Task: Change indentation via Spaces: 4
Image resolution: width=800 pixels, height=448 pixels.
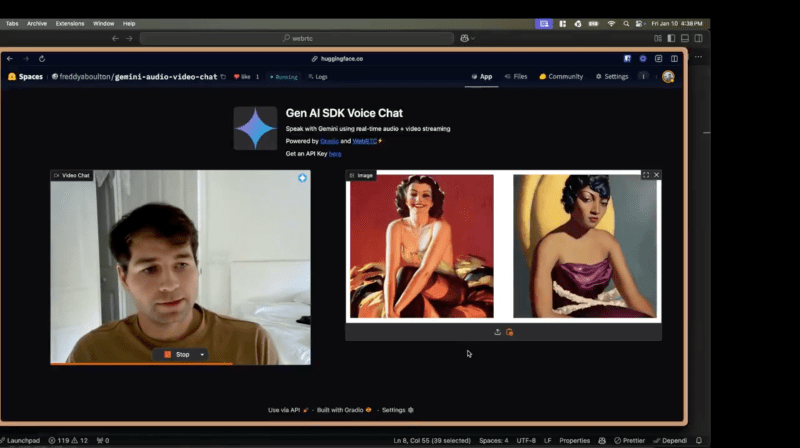Action: pyautogui.click(x=494, y=440)
